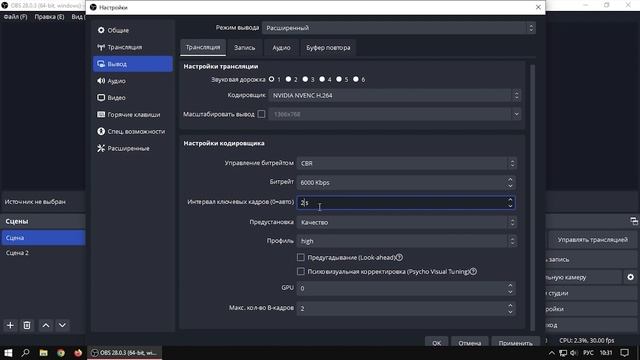Image resolution: width=640 pixels, height=360 pixels.
Task: Switch to the Буфер повтора tab
Action: tap(328, 47)
